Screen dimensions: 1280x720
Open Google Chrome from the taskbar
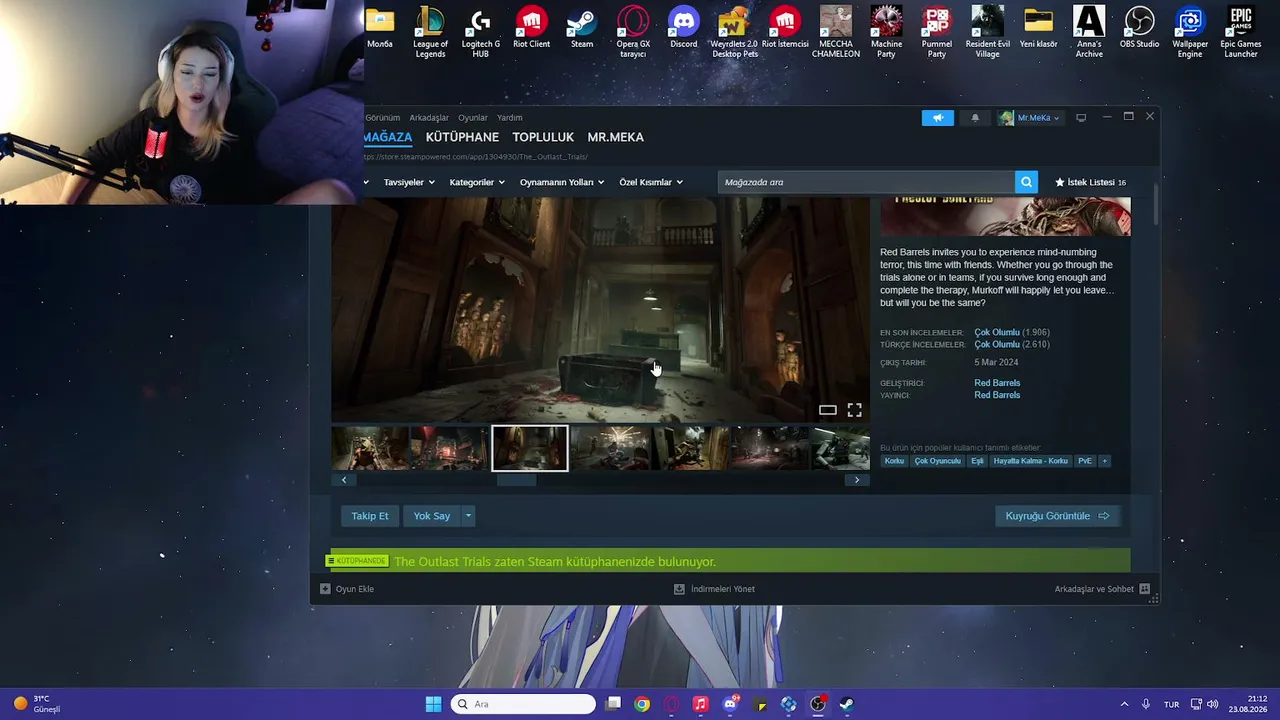tap(642, 704)
